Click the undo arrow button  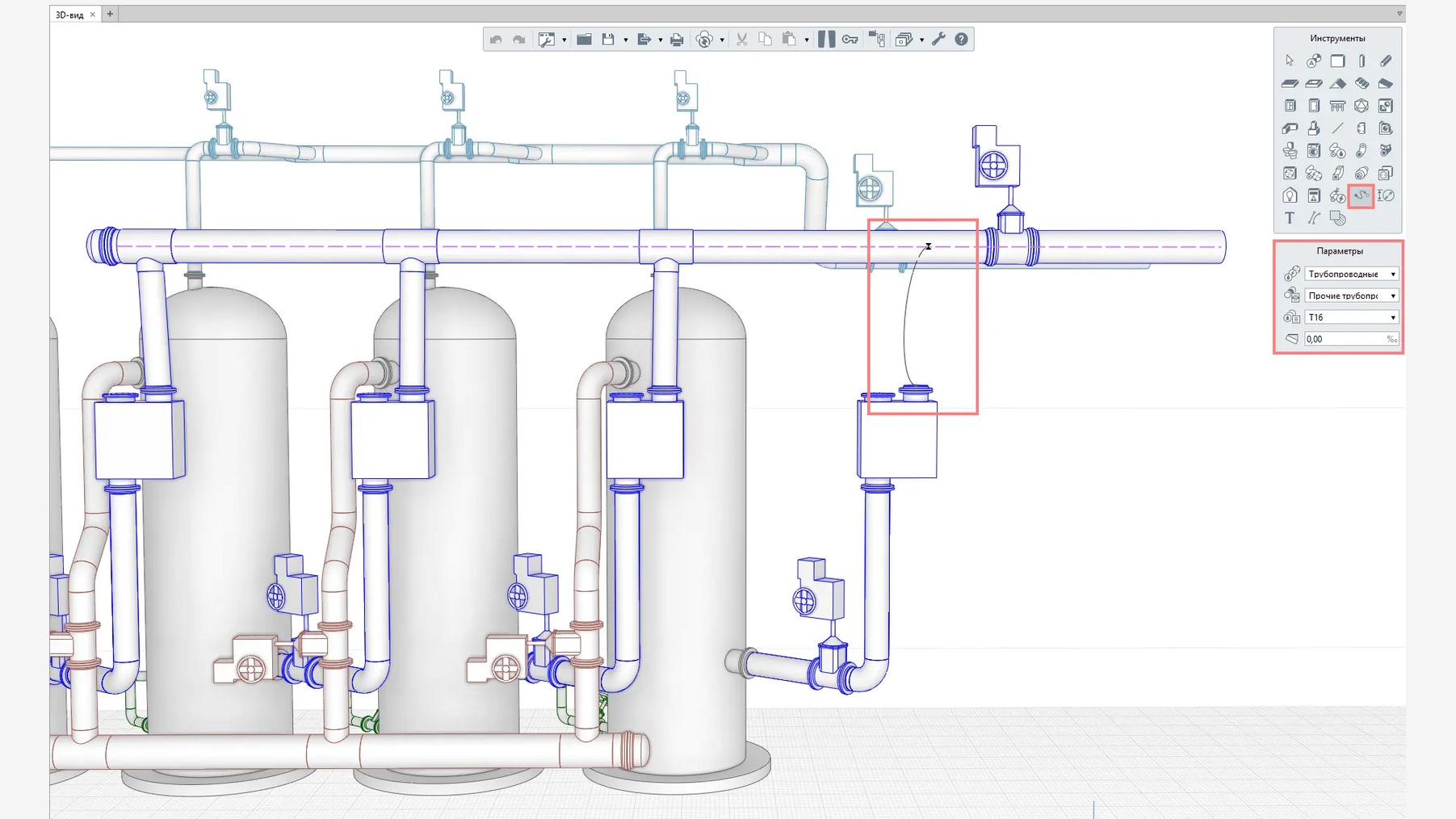496,40
